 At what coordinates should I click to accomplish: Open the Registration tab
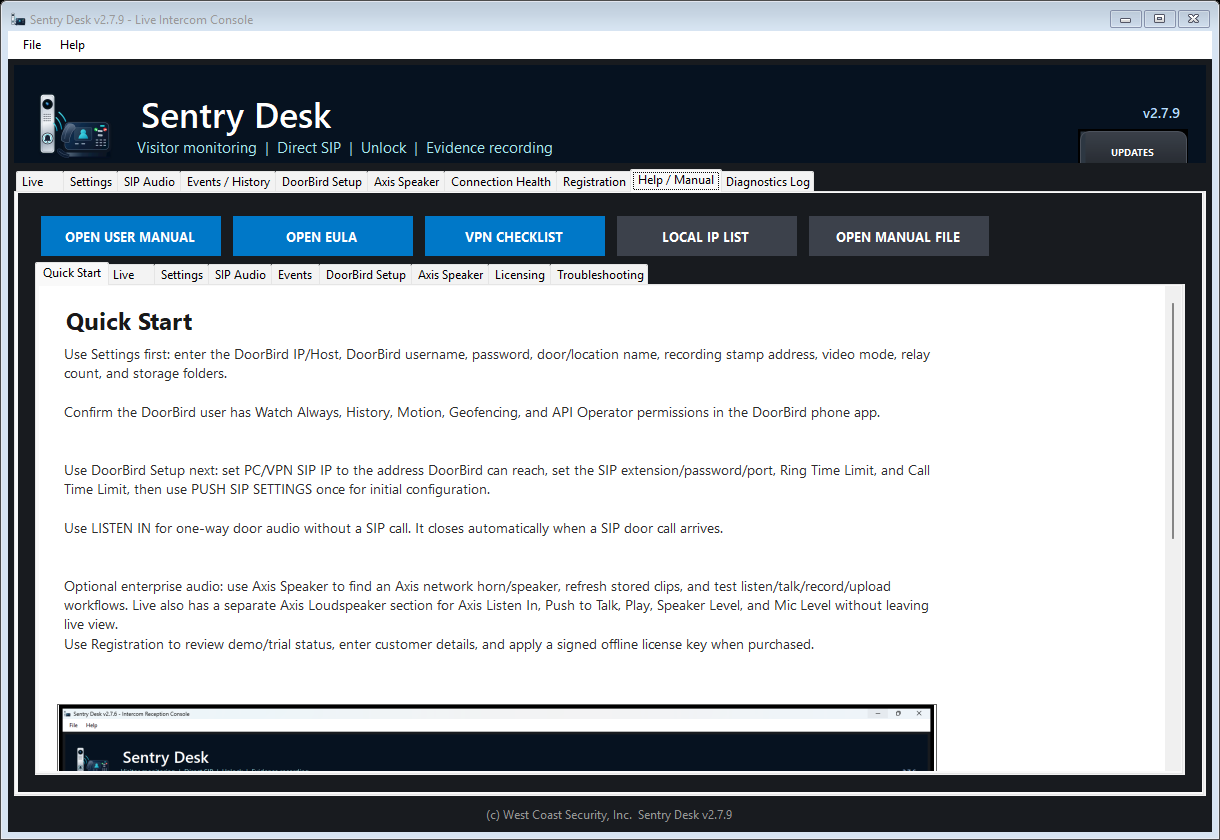[x=594, y=182]
